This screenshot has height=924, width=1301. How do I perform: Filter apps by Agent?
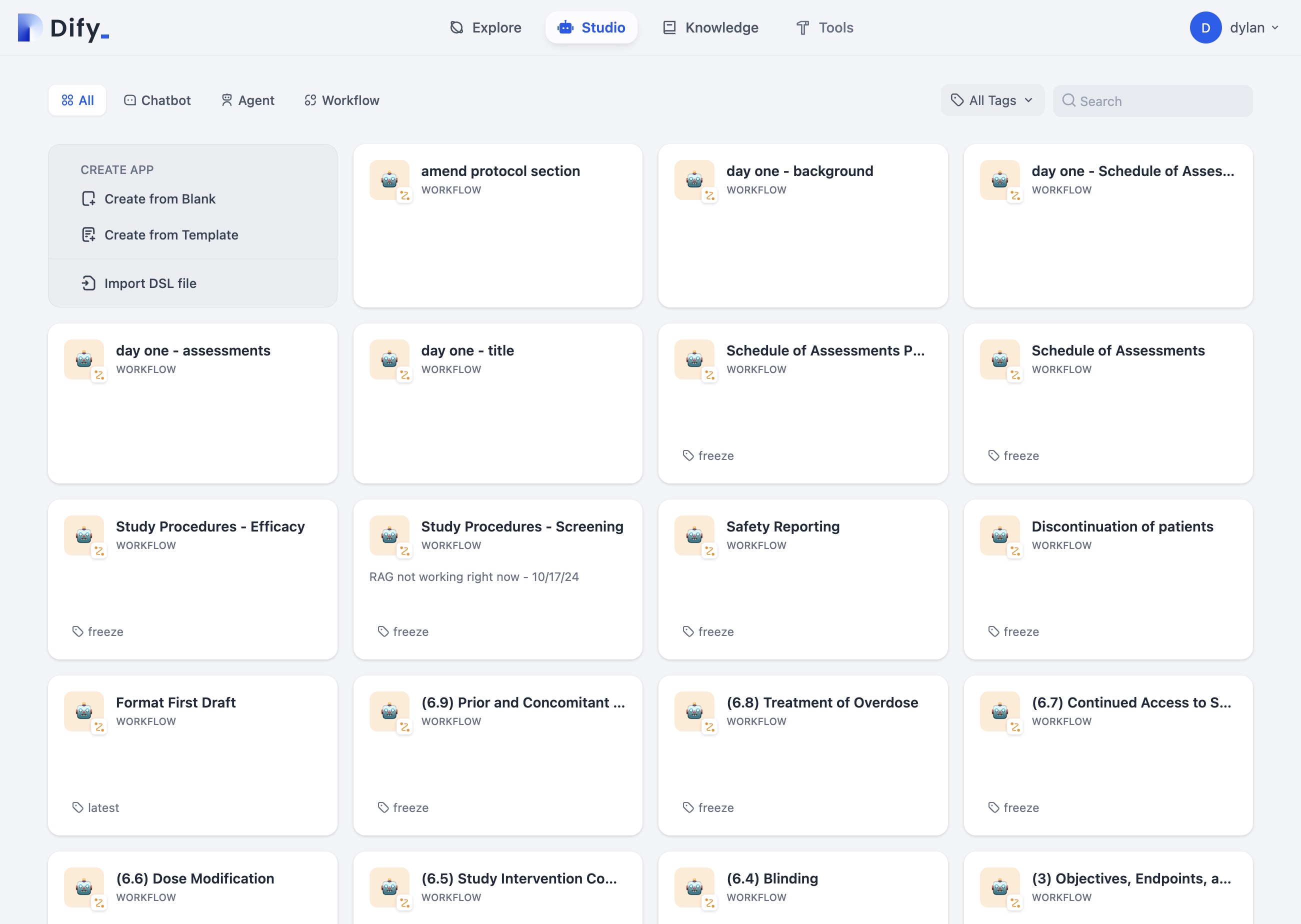(247, 100)
